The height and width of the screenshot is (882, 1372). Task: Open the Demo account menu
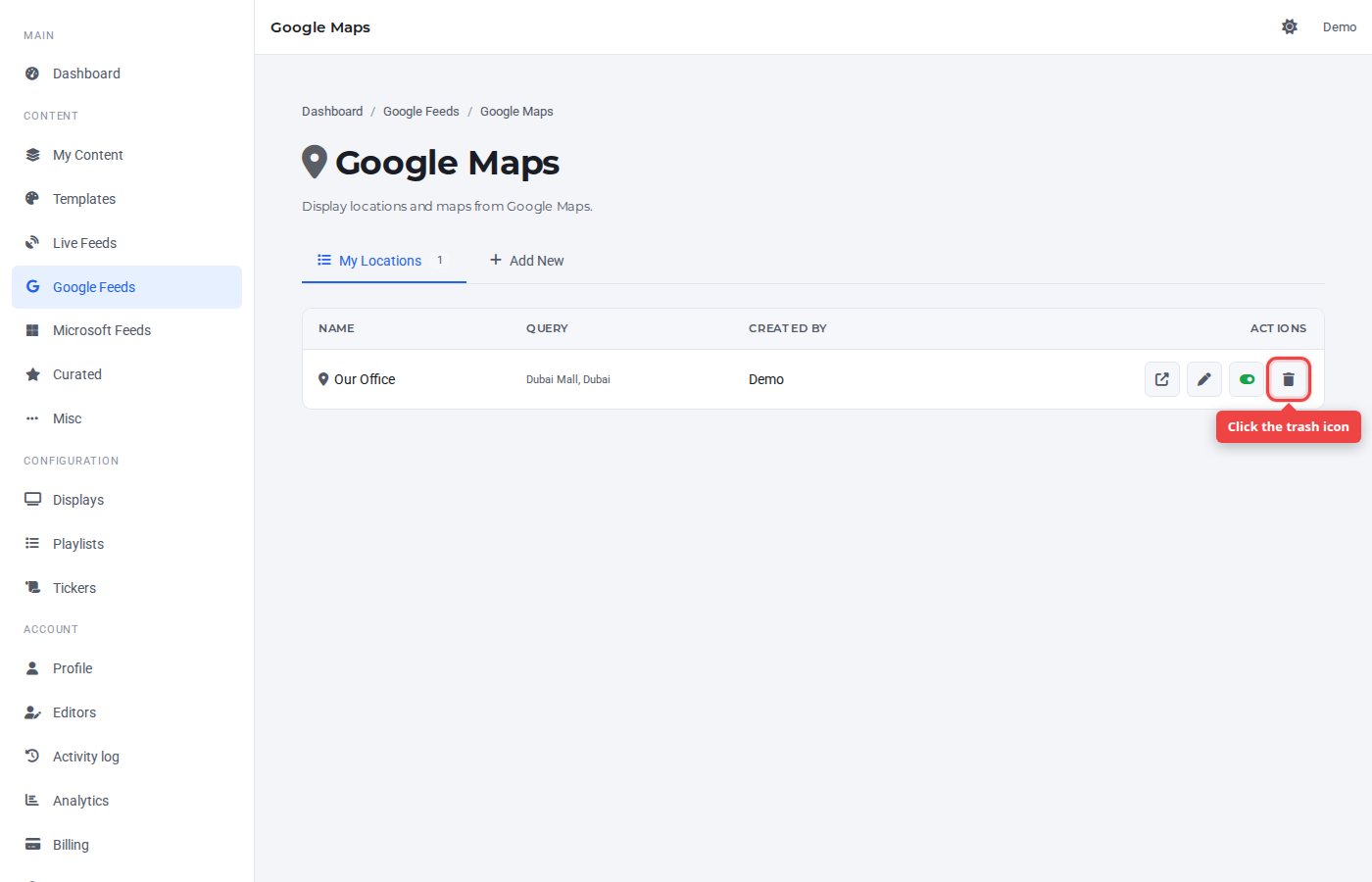click(1340, 26)
